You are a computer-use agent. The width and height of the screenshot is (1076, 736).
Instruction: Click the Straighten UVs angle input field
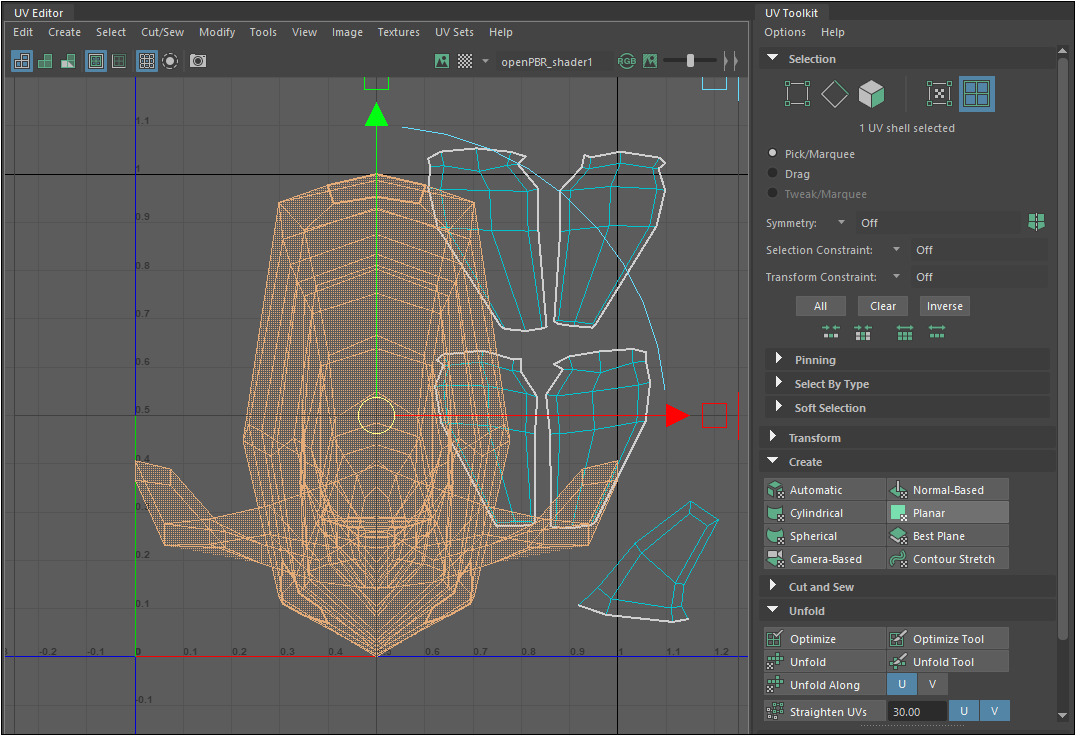[917, 712]
